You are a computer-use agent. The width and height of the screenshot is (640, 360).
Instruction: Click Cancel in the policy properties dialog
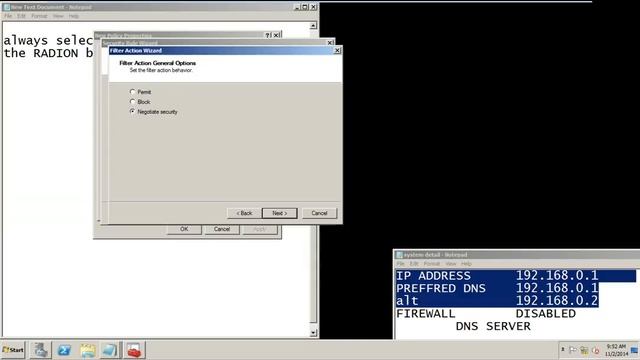point(222,229)
